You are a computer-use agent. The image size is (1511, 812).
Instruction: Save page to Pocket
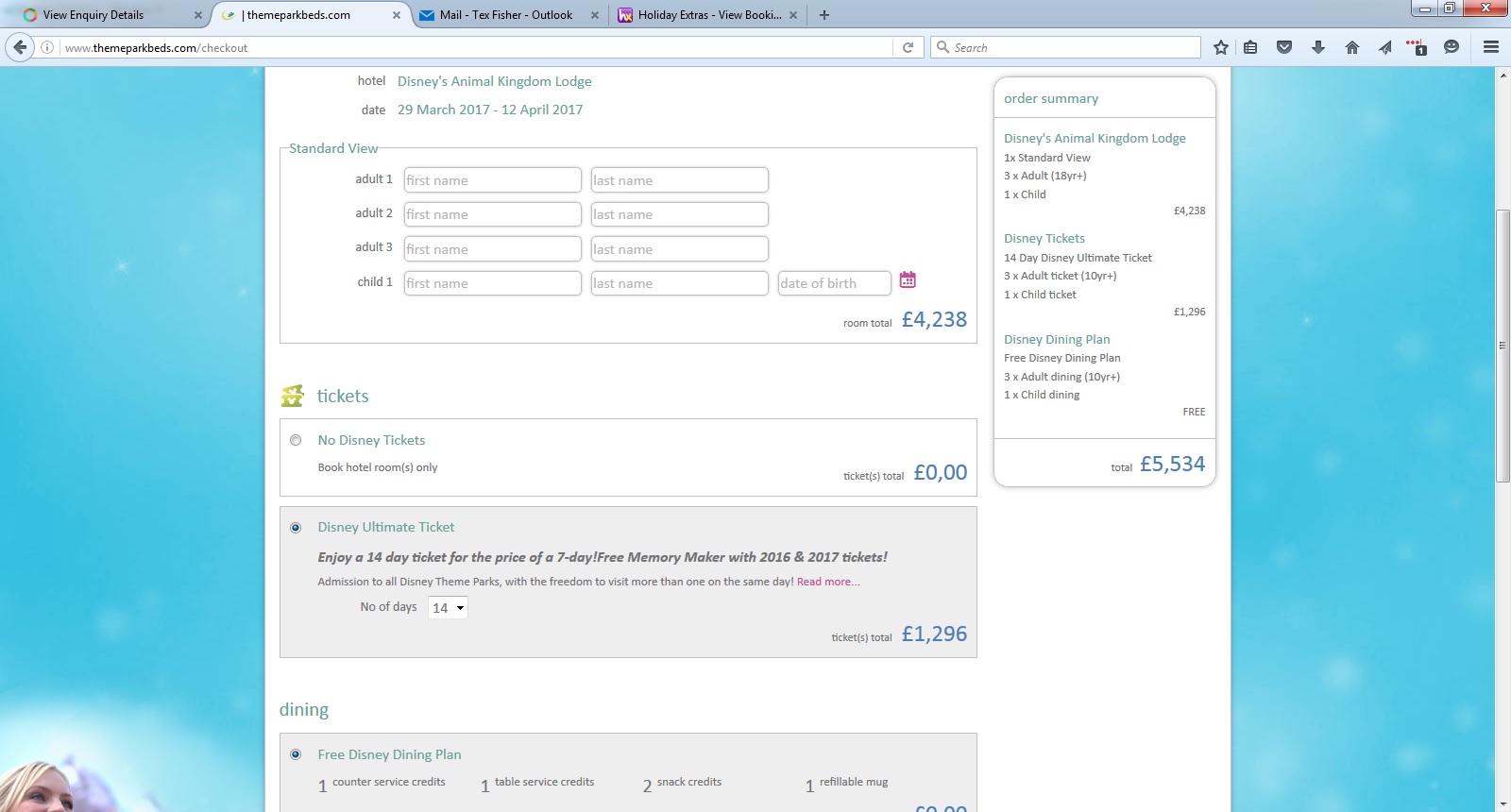pyautogui.click(x=1284, y=47)
